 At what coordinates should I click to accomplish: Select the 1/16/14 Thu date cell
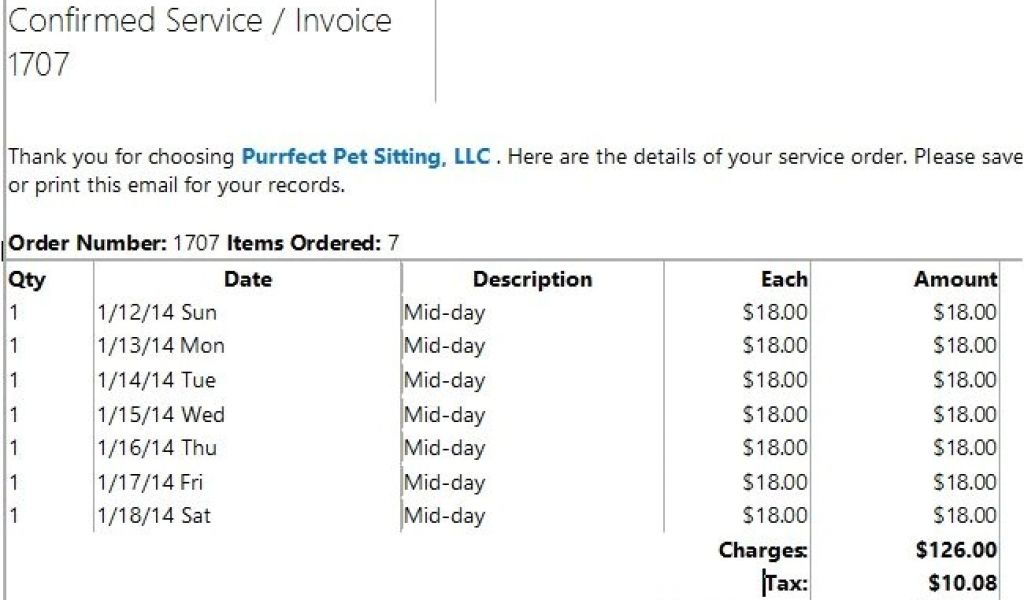(x=157, y=447)
